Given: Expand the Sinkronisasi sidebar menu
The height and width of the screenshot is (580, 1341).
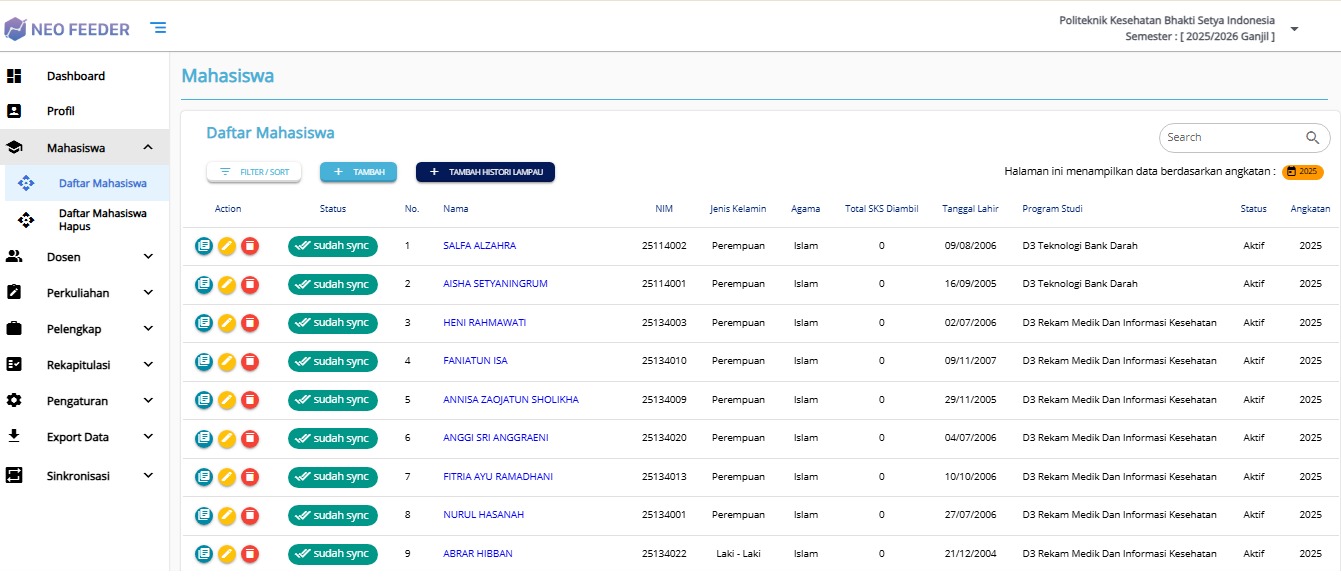Looking at the screenshot, I should [x=148, y=475].
